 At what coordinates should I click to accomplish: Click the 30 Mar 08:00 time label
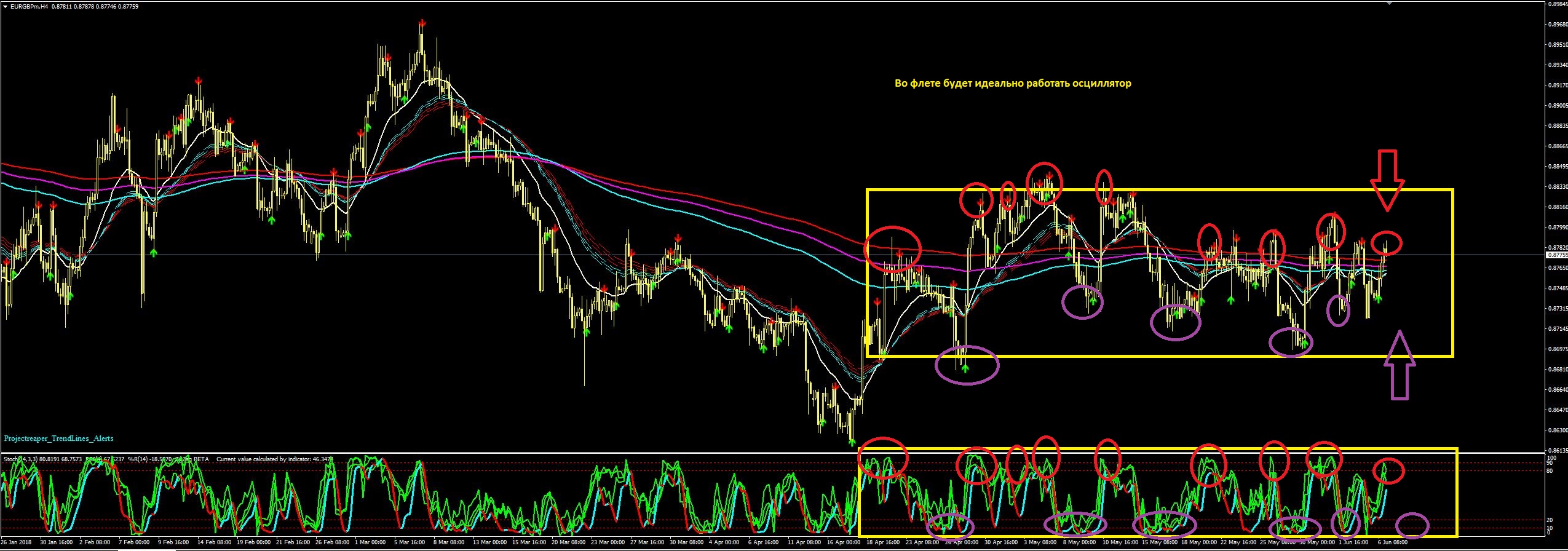[x=686, y=542]
